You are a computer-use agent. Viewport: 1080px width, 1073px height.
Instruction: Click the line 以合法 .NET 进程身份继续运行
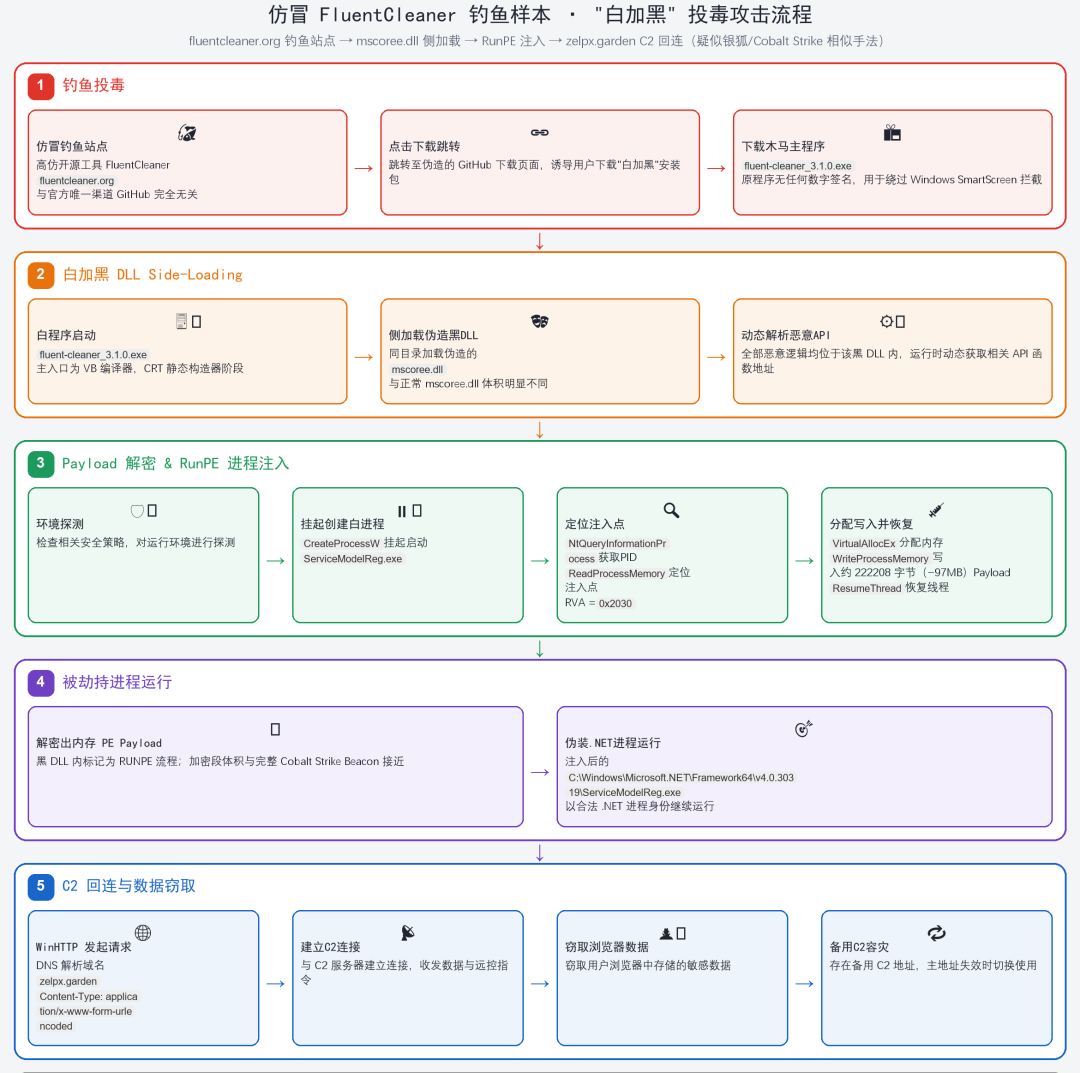coord(639,806)
